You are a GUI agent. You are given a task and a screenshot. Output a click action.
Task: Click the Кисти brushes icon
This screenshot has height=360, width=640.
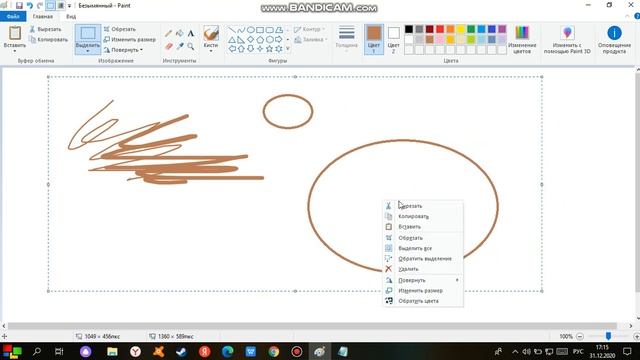(211, 33)
